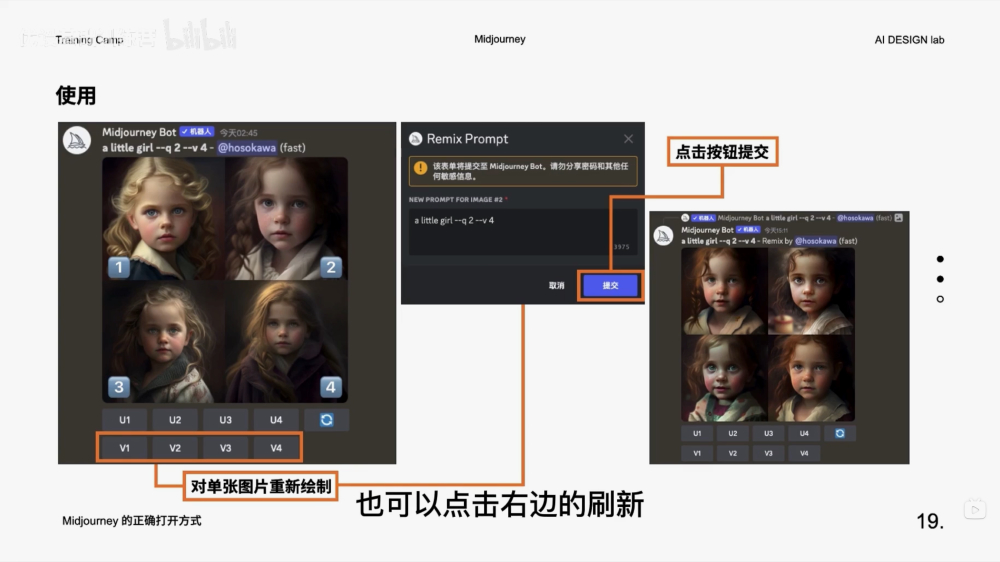
Task: Click the 取消 cancel button
Action: pos(557,285)
